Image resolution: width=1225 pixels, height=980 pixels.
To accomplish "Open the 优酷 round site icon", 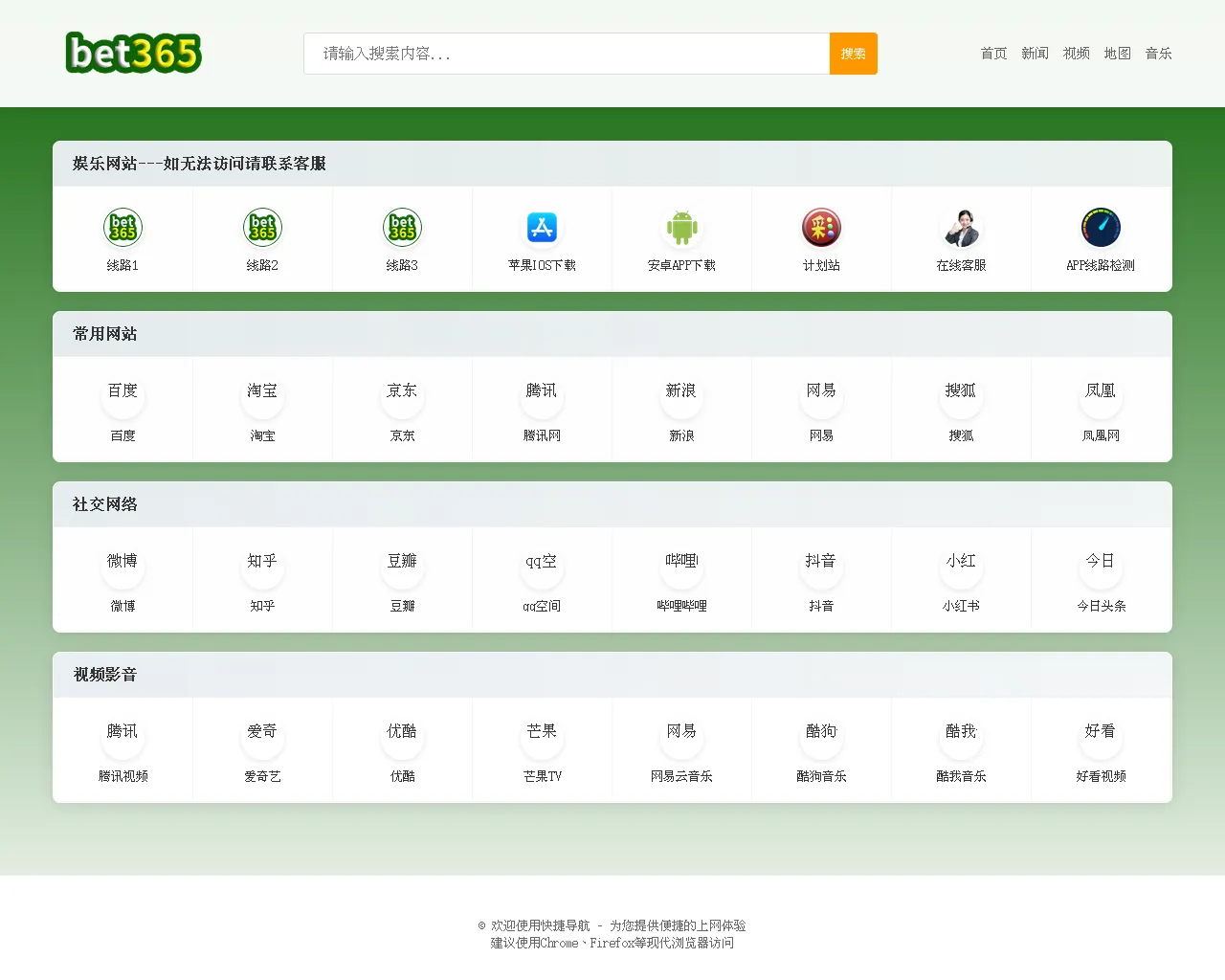I will (x=402, y=737).
